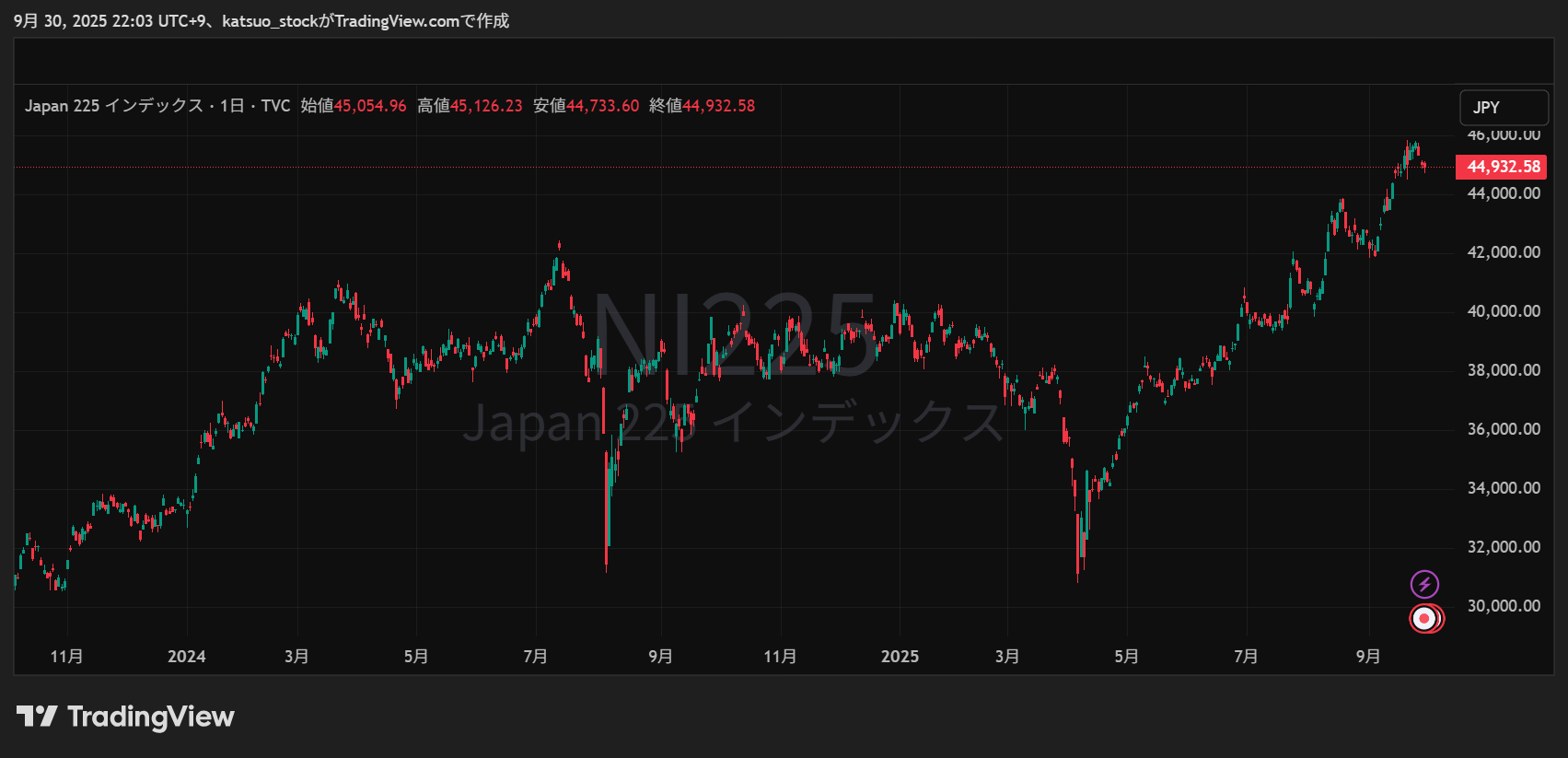1568x758 pixels.
Task: Click the red 44,932.58 current price label
Action: pos(1501,167)
